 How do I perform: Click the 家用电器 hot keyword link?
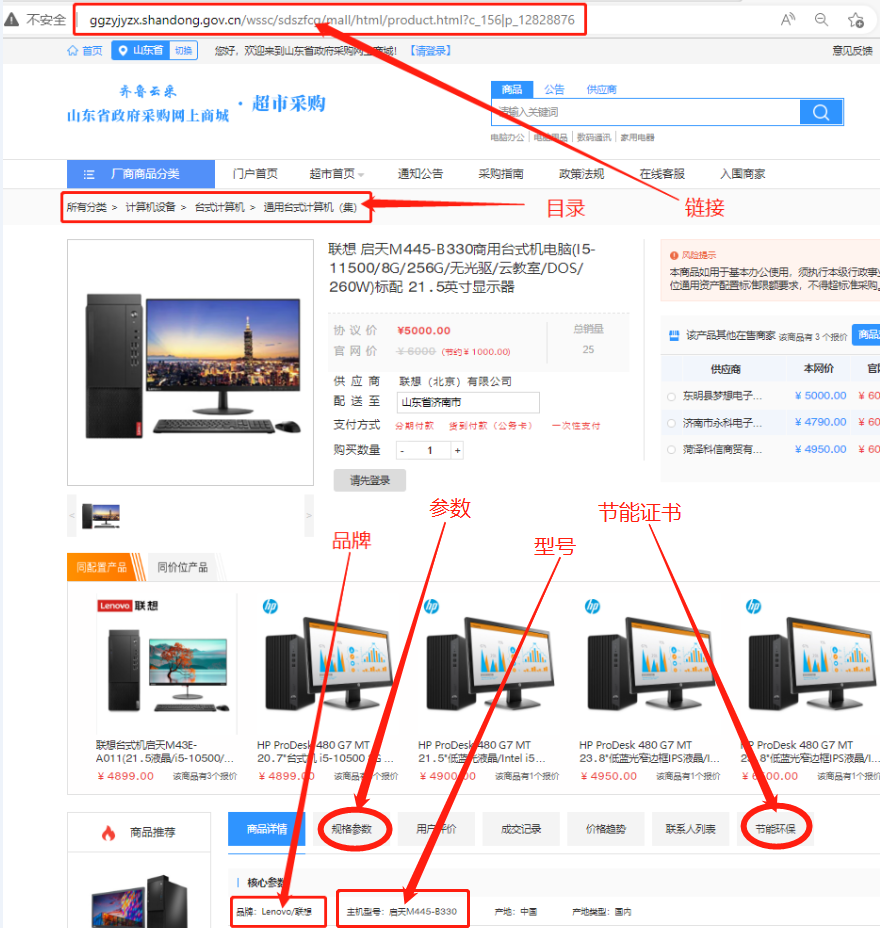638,137
